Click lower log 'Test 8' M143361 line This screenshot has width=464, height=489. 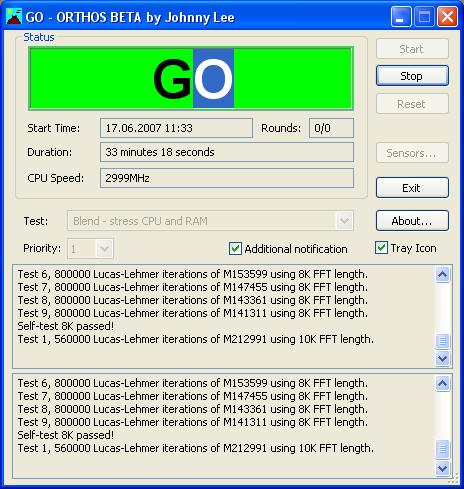[193, 409]
